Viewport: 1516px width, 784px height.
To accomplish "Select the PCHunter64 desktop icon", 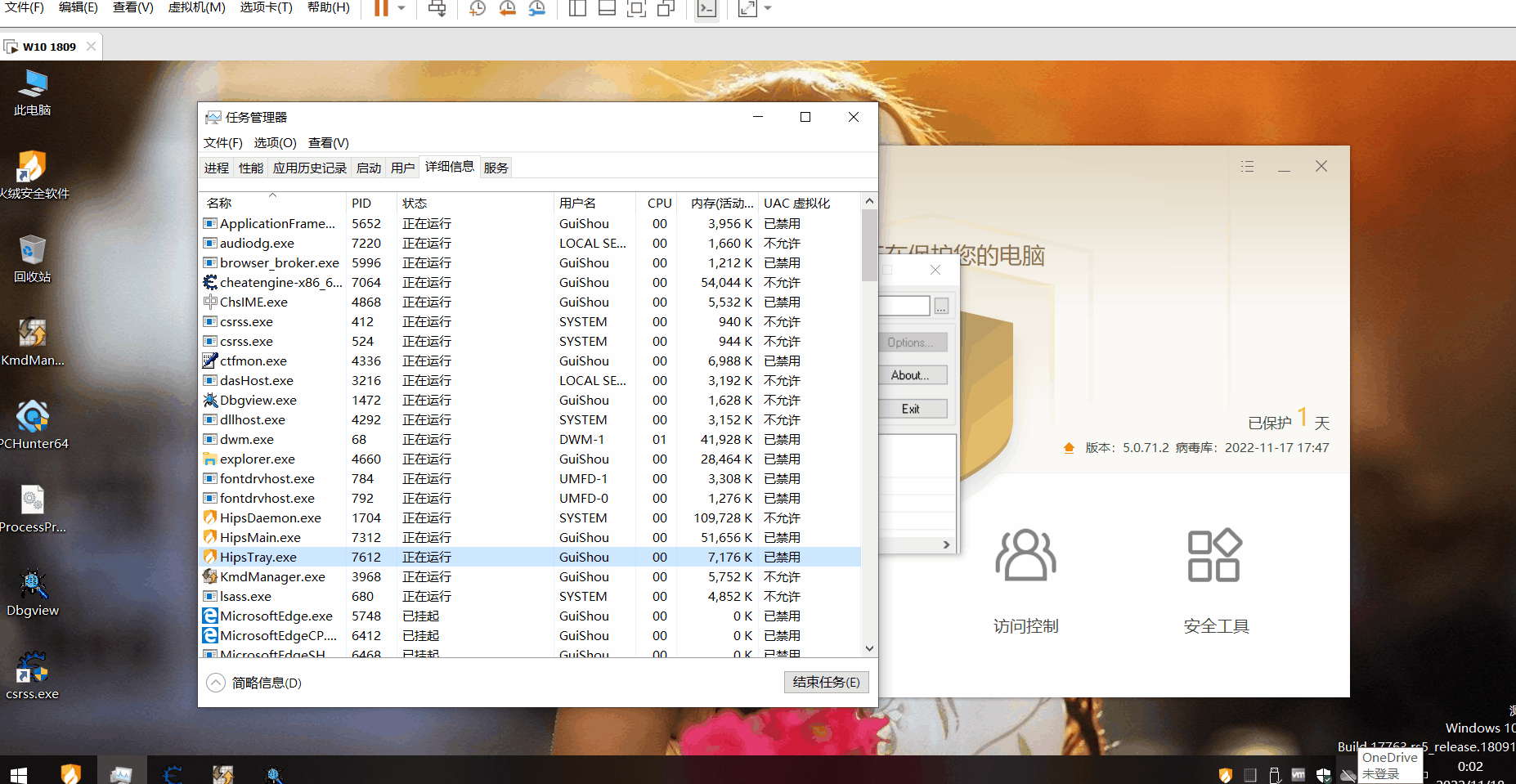I will click(33, 426).
